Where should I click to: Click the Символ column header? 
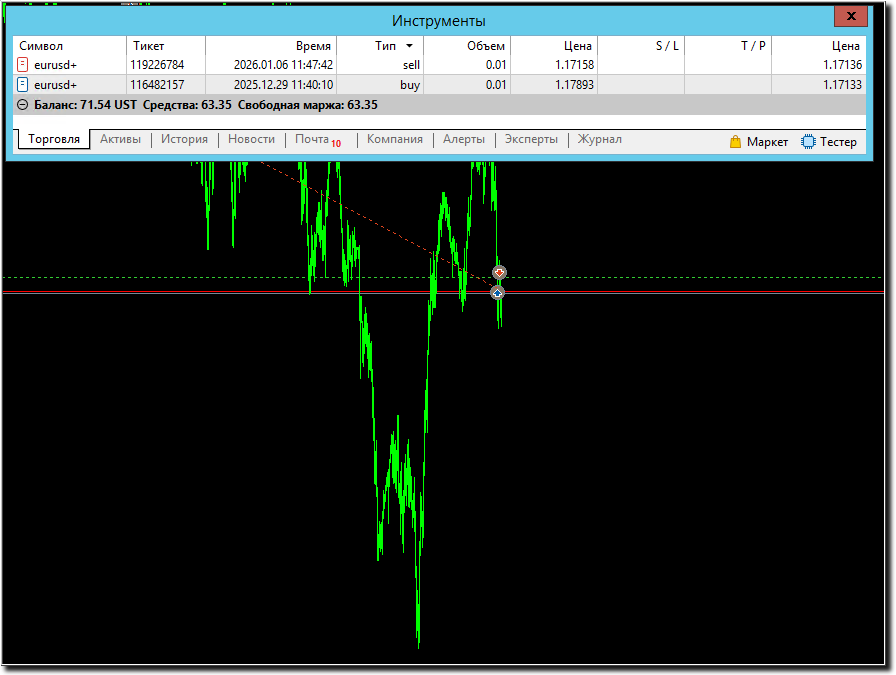tap(41, 46)
